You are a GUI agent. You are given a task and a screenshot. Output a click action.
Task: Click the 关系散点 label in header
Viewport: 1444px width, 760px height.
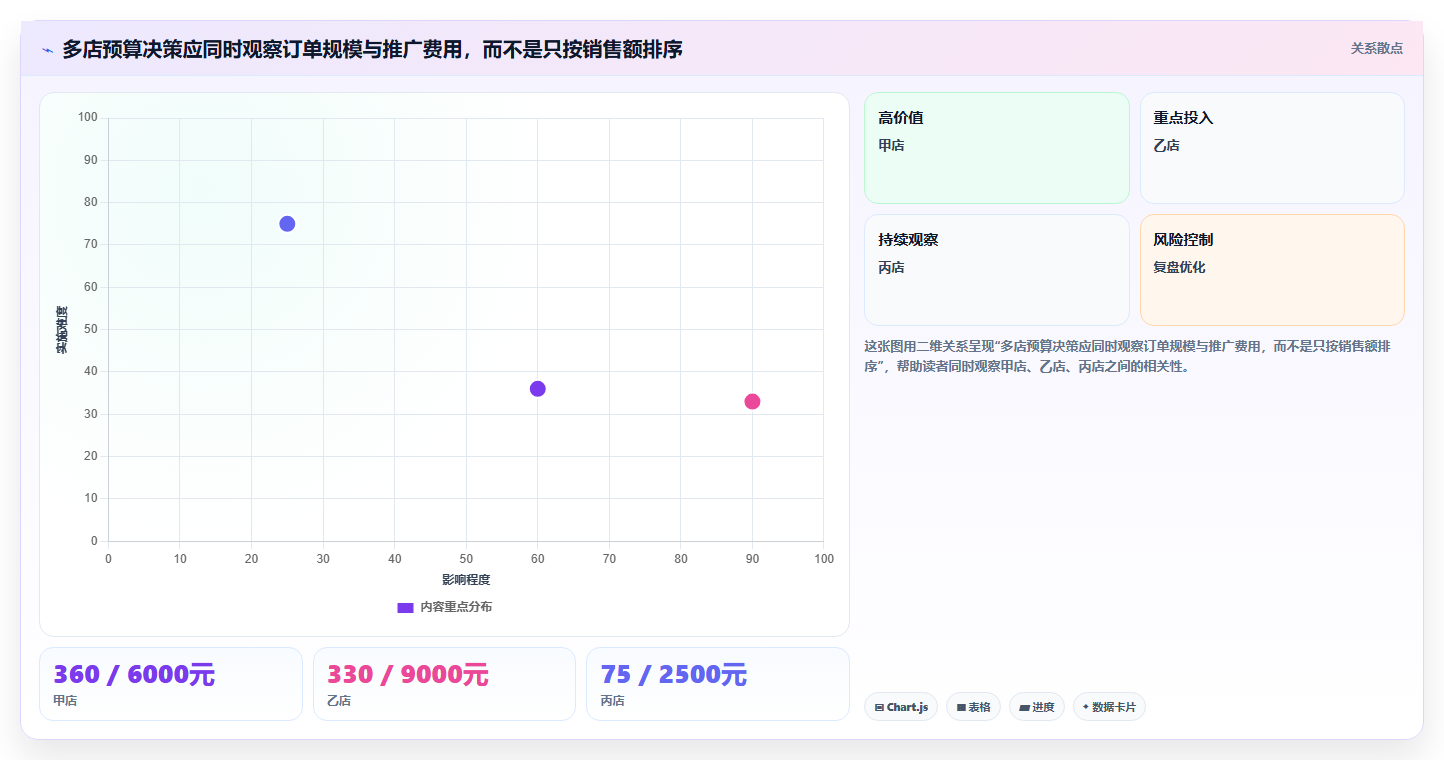[1376, 48]
